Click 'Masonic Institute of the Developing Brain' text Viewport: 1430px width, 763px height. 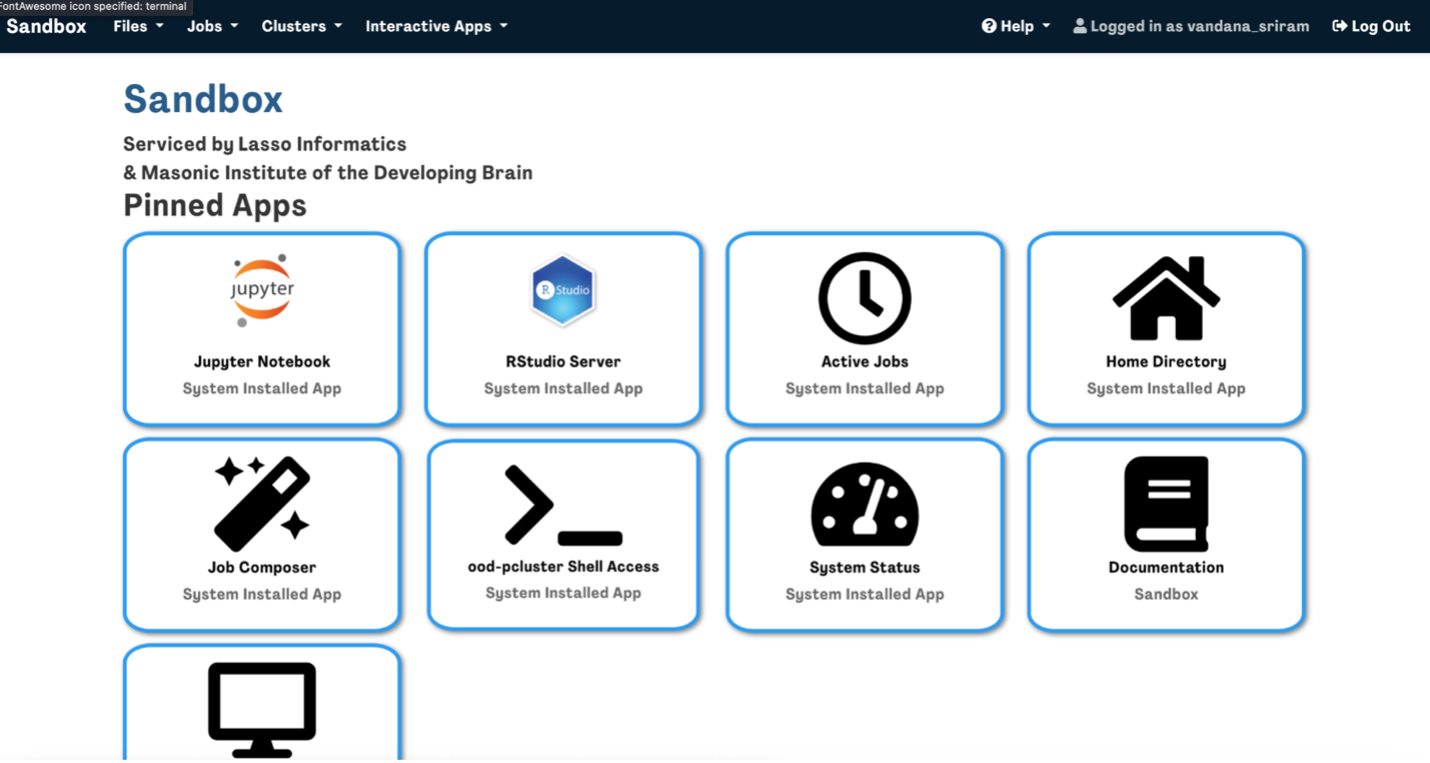337,173
